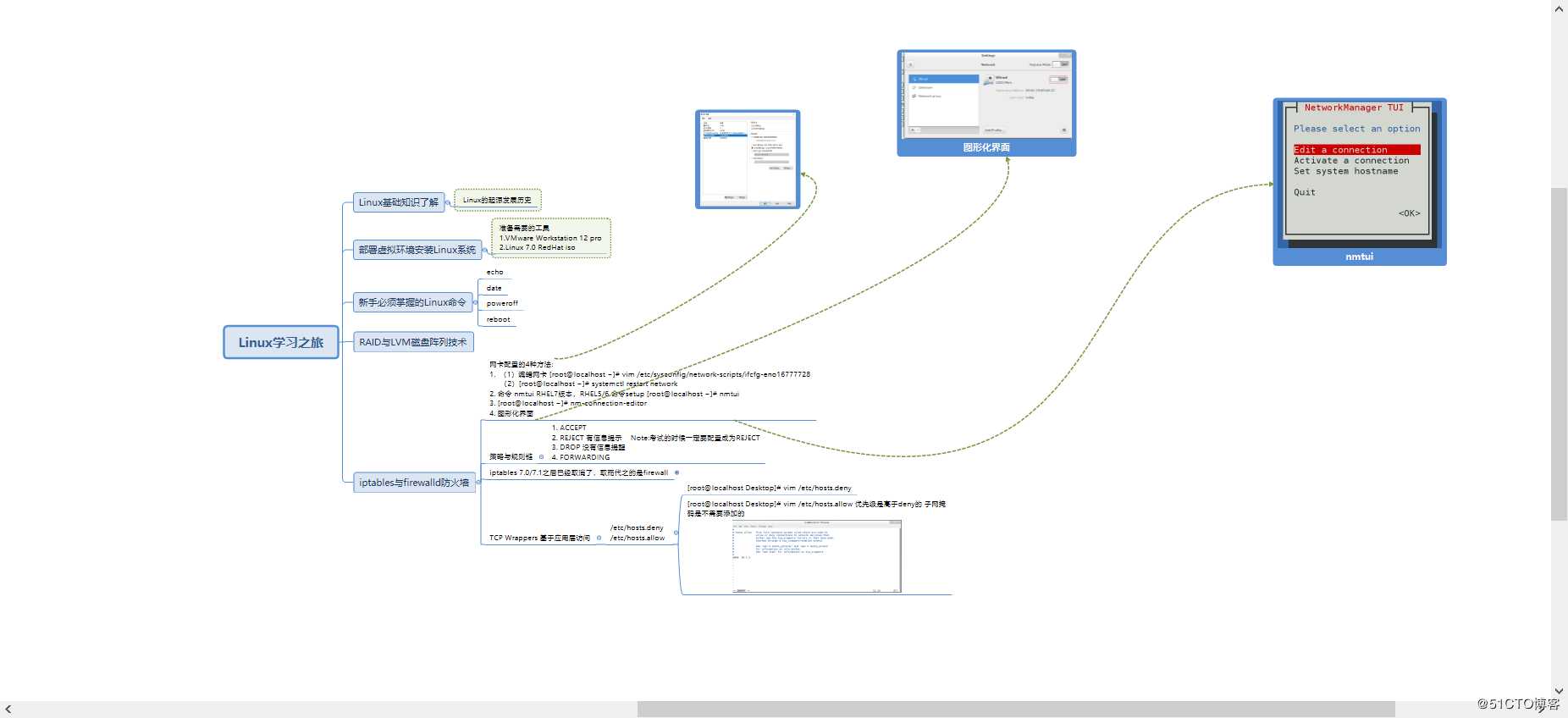Open the nmtui NetworkManager TUI thumbnail
Image resolution: width=1568 pixels, height=718 pixels.
1360,181
